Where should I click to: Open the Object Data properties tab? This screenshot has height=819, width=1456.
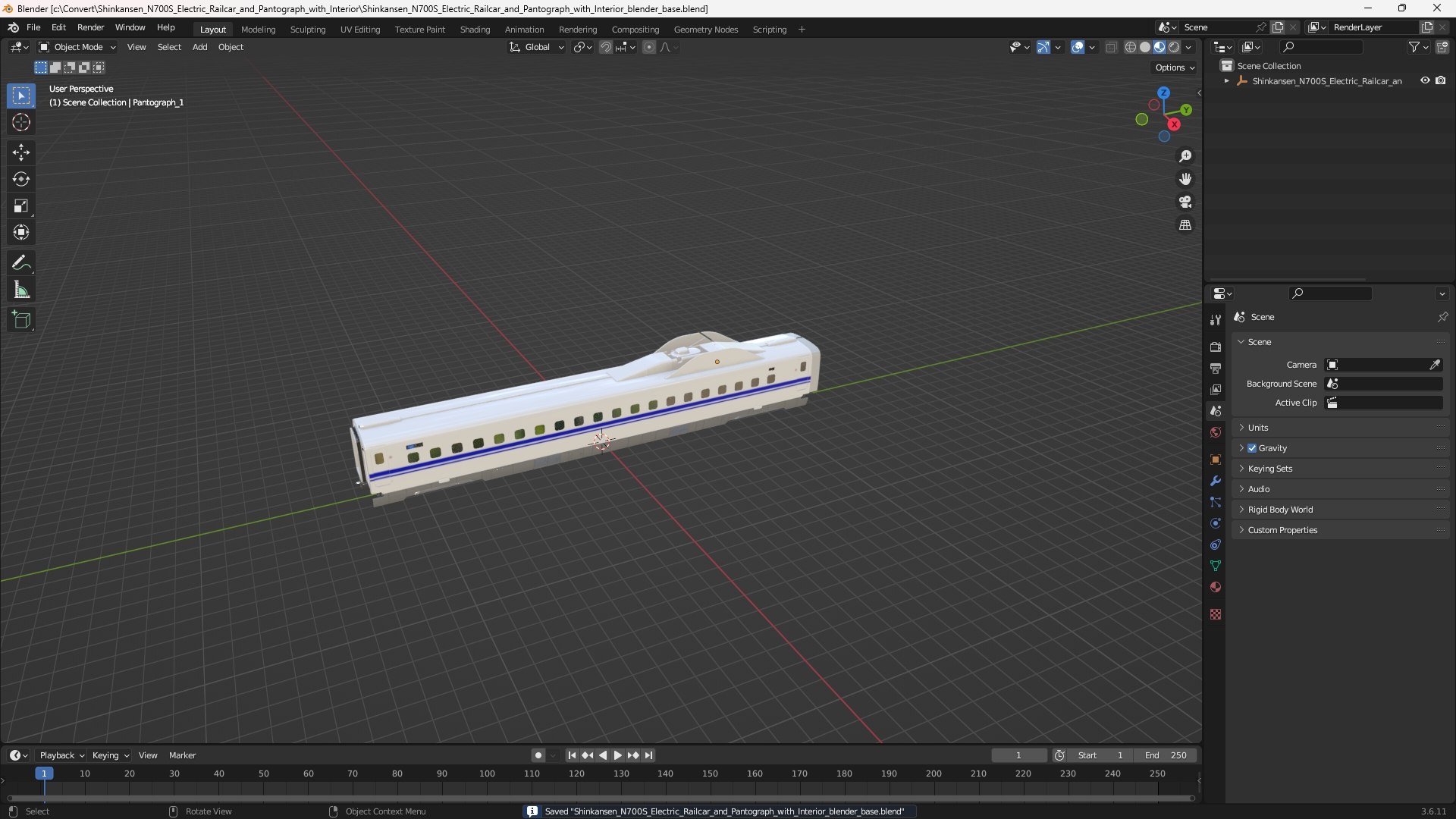(x=1216, y=566)
